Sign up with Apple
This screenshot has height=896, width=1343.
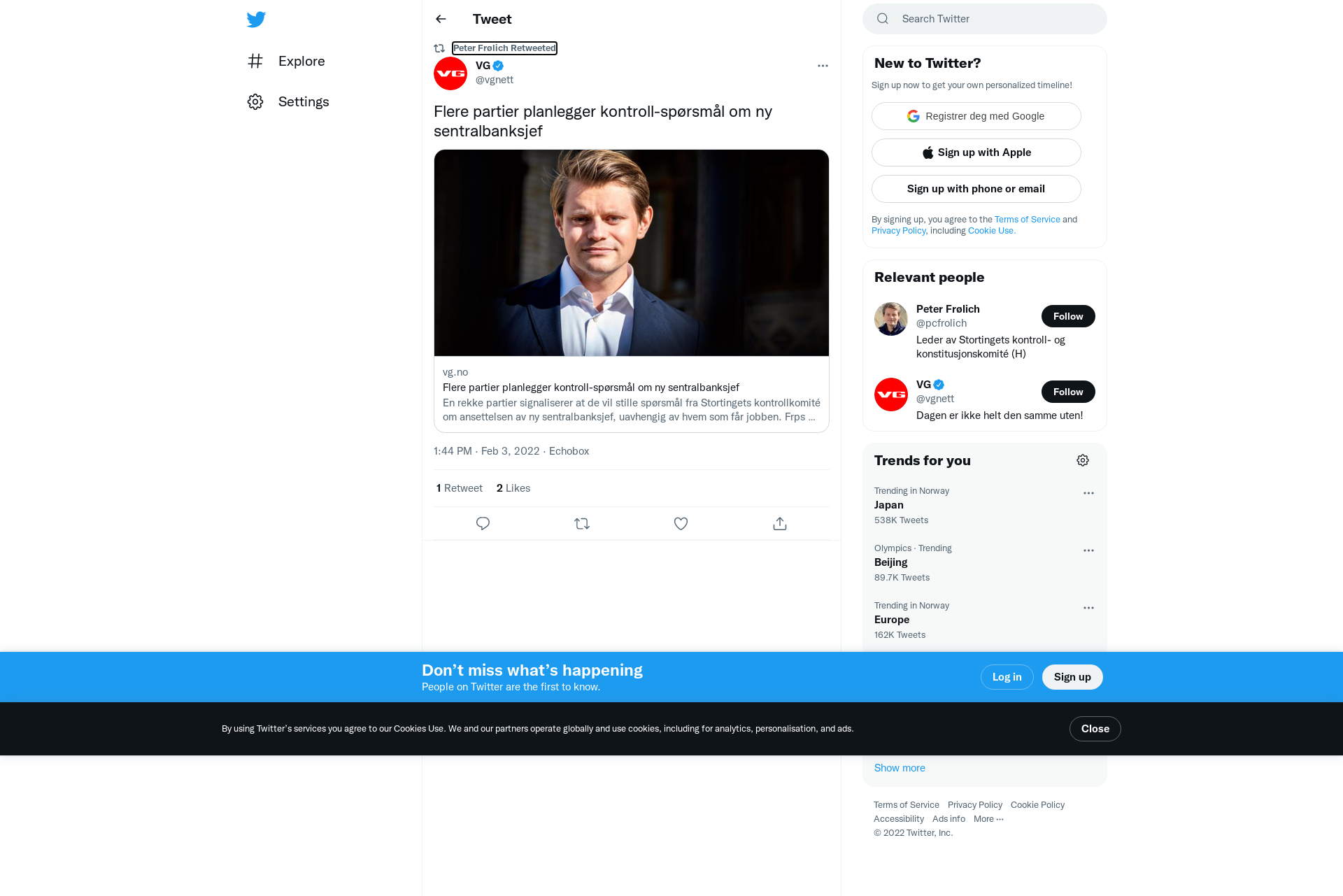[x=976, y=152]
